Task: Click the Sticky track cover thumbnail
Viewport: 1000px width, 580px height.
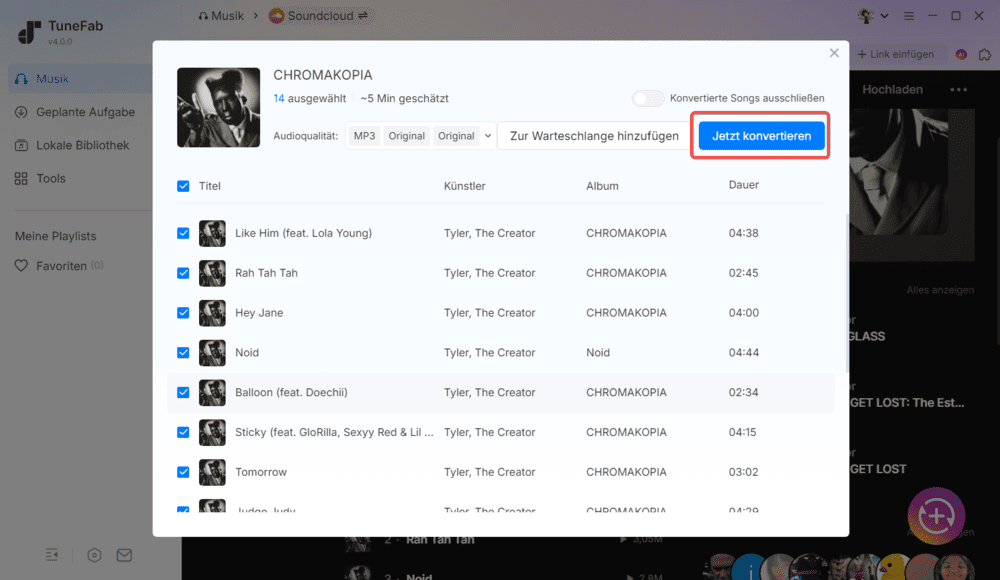Action: [212, 433]
